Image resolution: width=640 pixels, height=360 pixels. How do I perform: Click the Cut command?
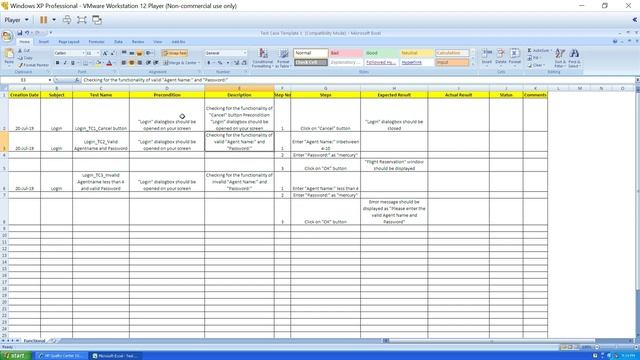point(24,51)
